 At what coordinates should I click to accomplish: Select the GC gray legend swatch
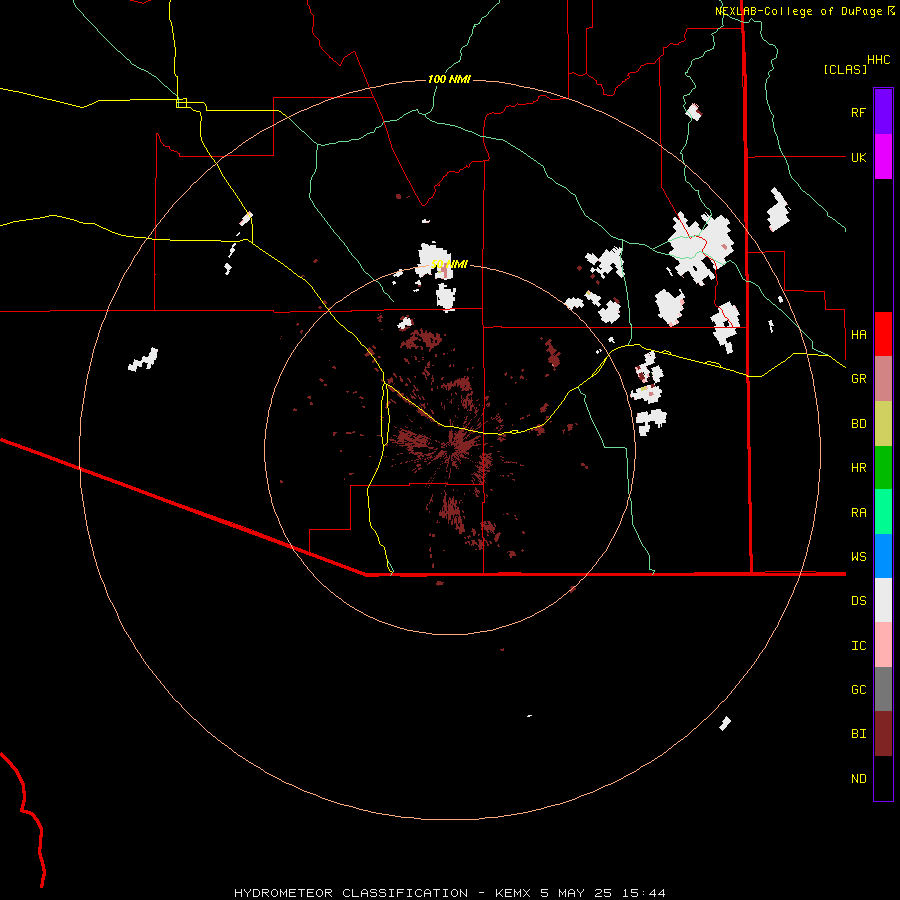point(883,689)
